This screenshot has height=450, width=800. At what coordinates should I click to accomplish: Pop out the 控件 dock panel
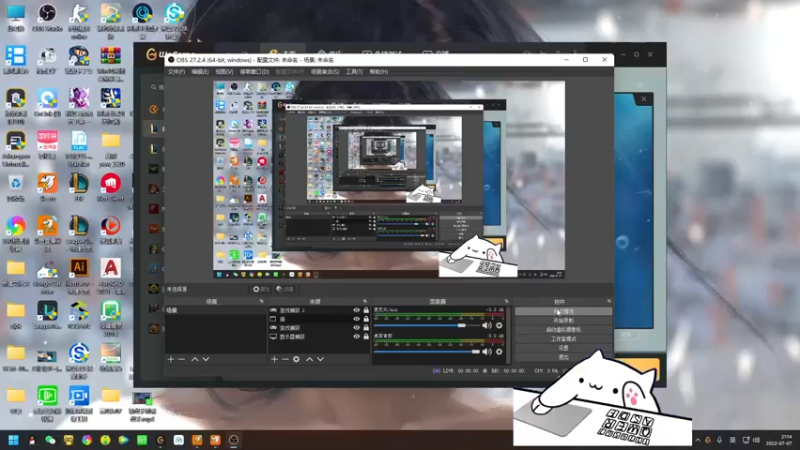pos(609,301)
